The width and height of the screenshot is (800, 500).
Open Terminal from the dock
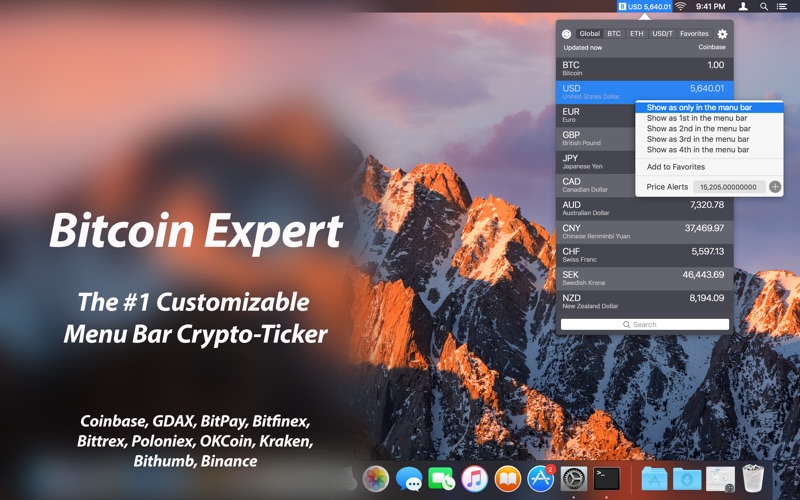607,479
